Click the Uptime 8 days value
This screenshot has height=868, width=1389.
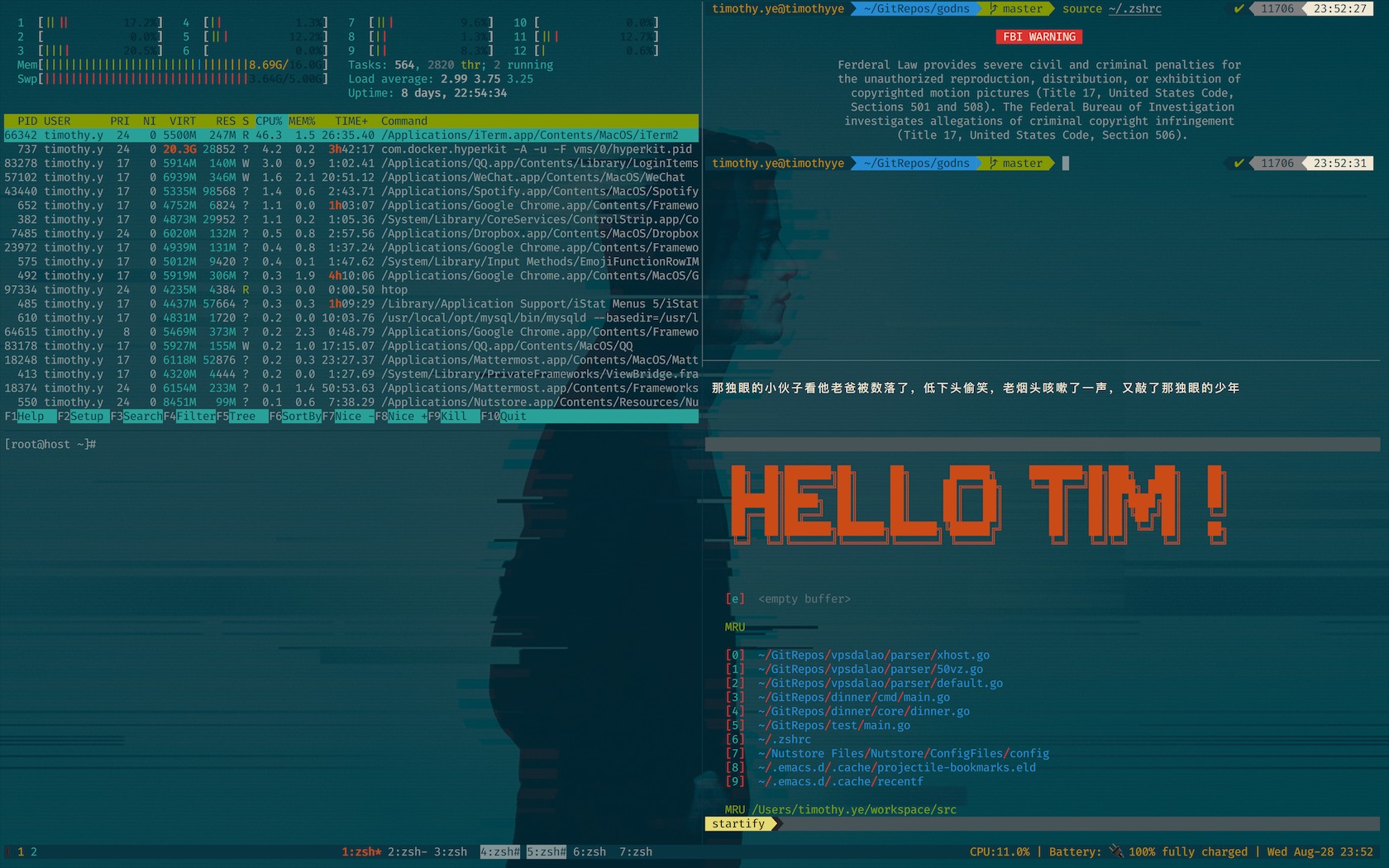pyautogui.click(x=454, y=93)
